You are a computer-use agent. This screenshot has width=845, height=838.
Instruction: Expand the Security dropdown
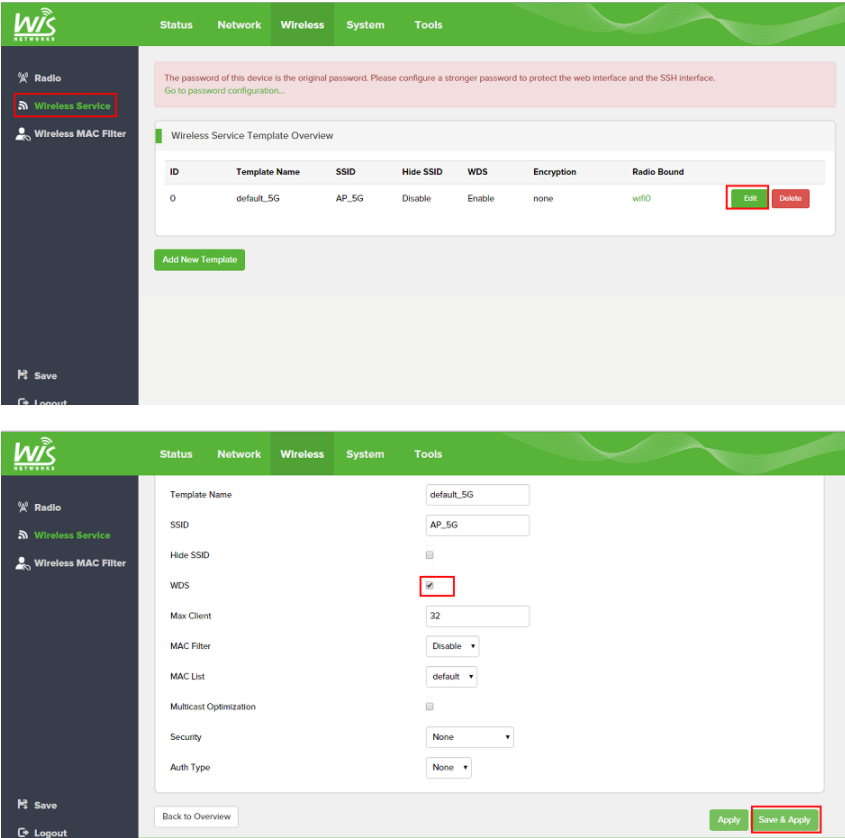[470, 737]
